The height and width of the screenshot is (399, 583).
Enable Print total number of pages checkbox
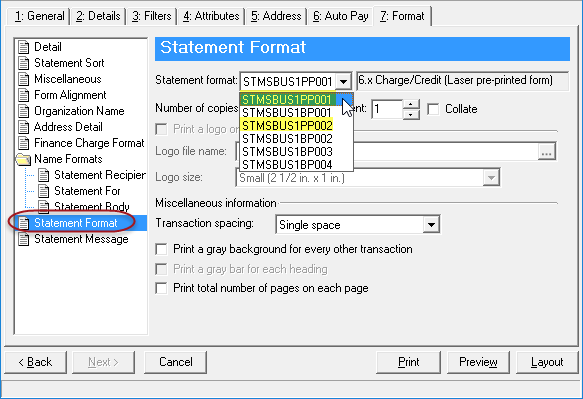[161, 288]
